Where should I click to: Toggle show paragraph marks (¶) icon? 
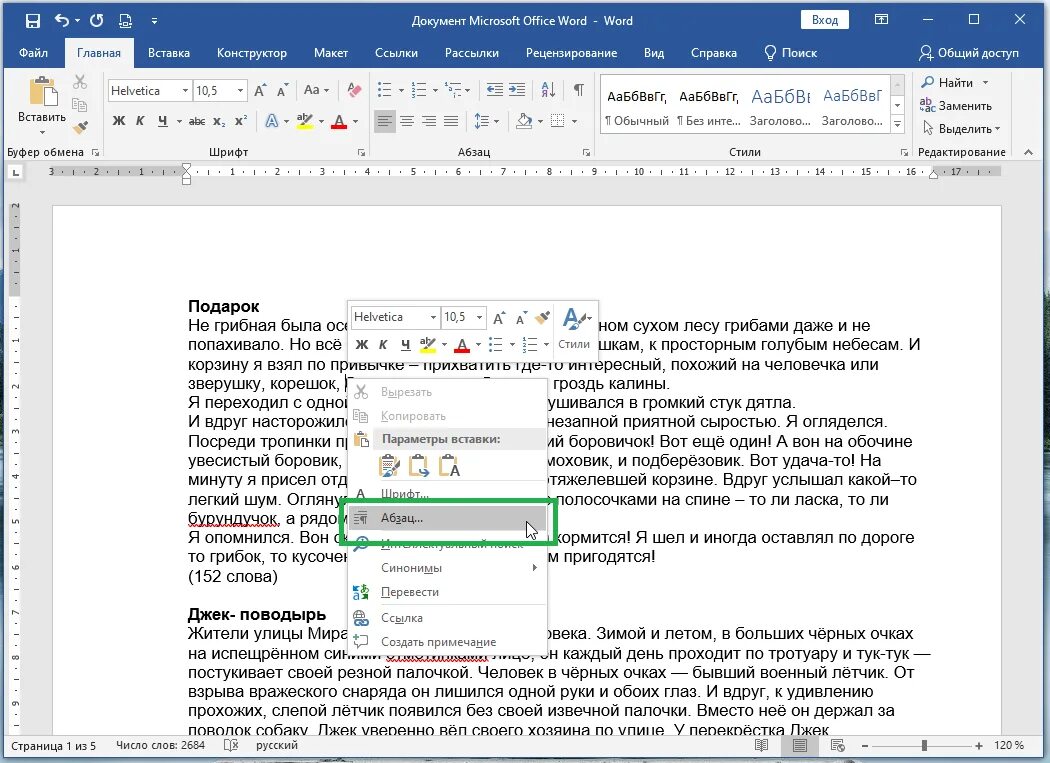tap(579, 90)
